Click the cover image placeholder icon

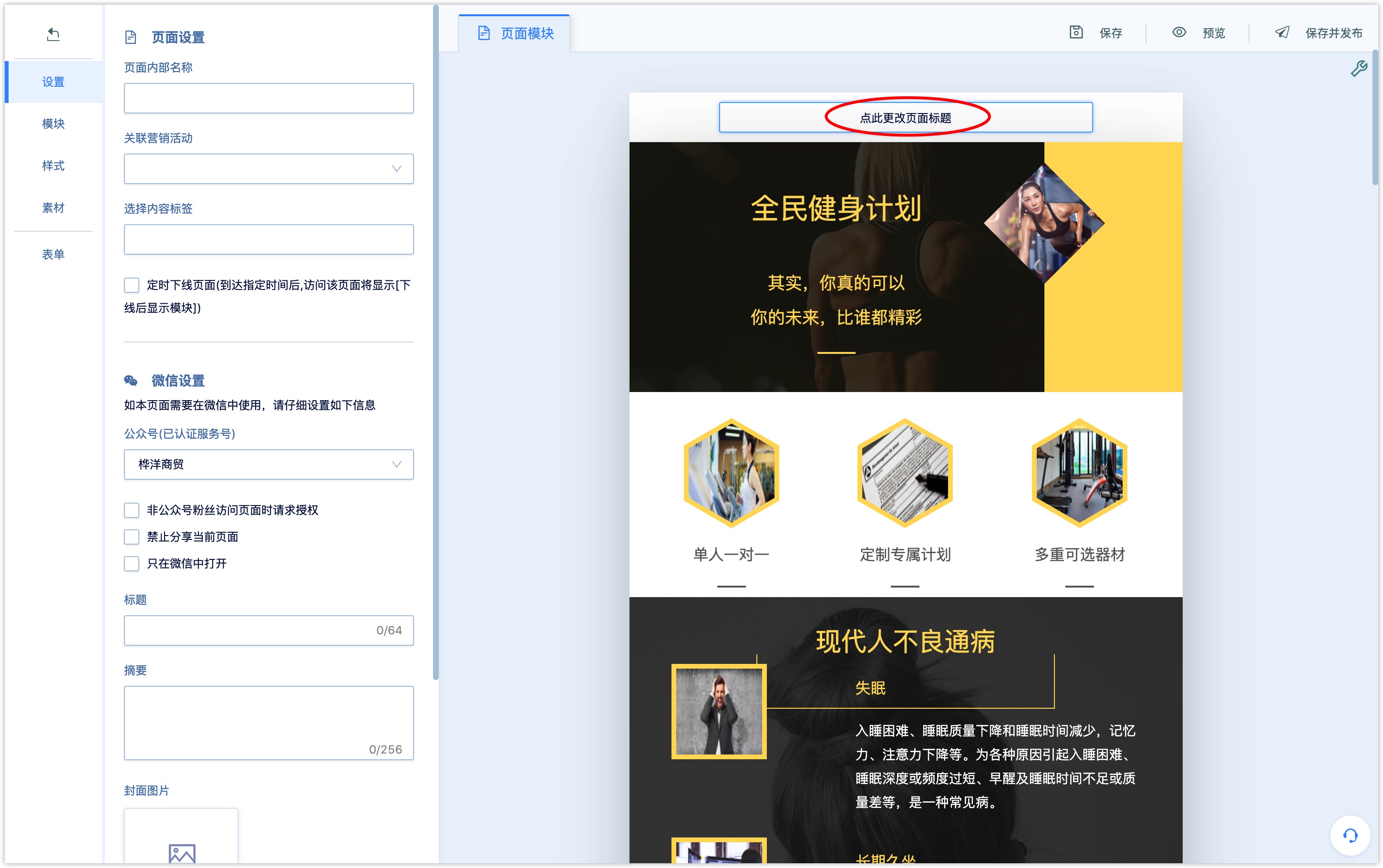[x=182, y=853]
